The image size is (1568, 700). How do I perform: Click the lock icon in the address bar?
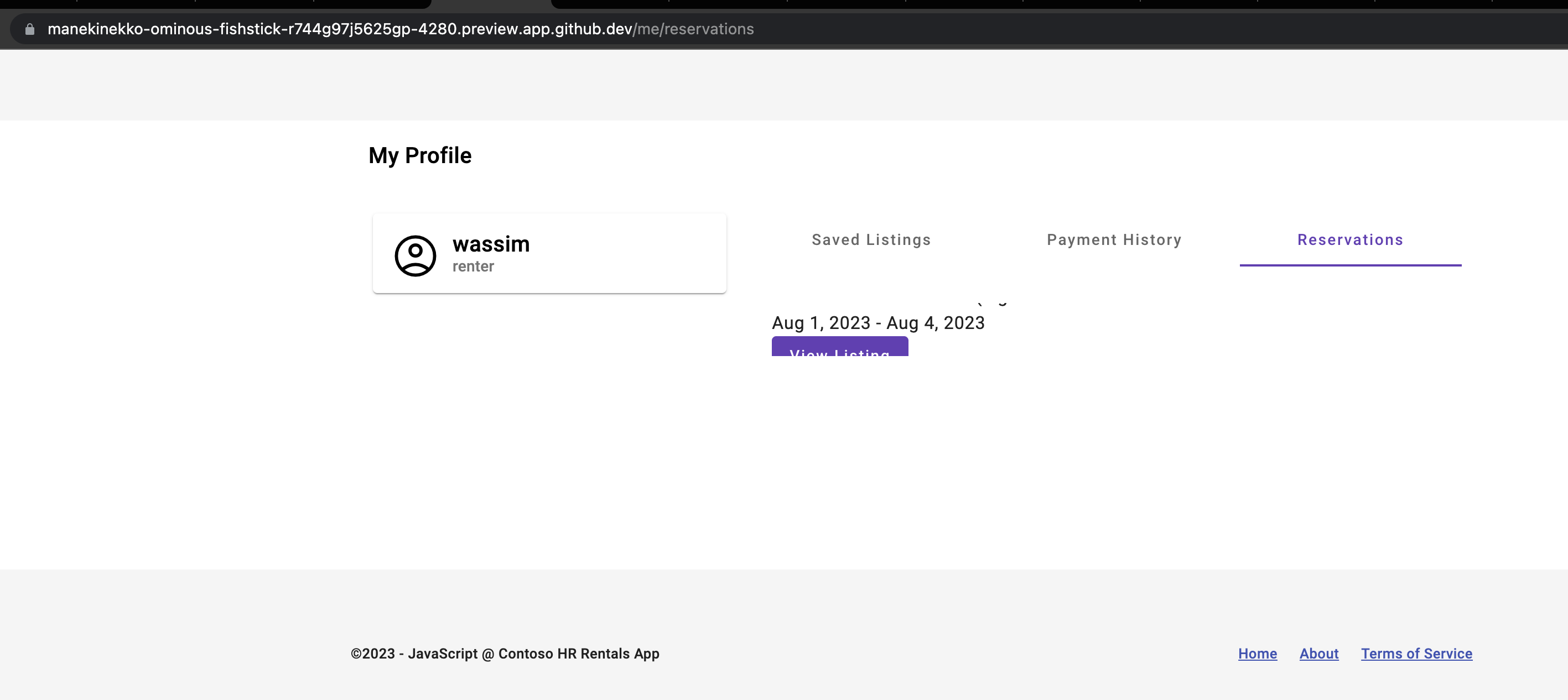pos(29,28)
